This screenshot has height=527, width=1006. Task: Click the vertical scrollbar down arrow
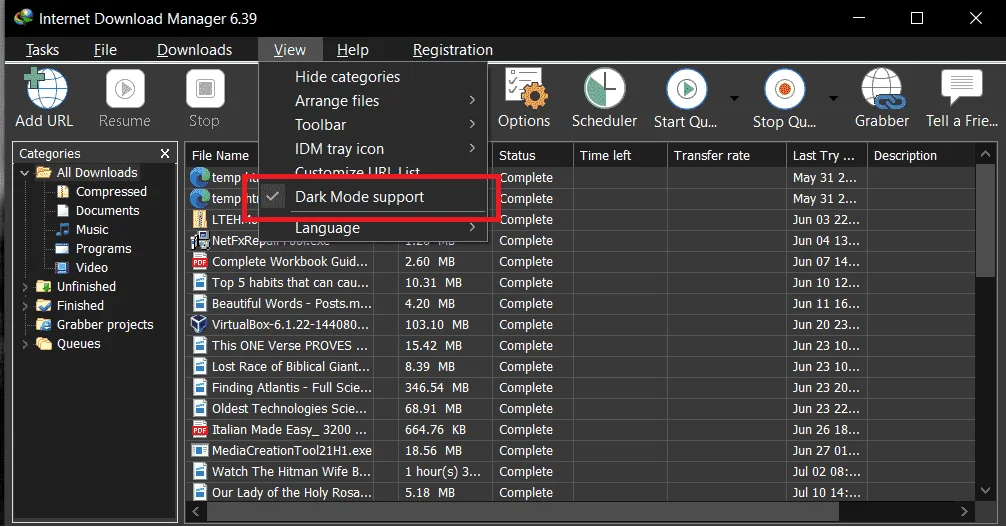tap(985, 490)
